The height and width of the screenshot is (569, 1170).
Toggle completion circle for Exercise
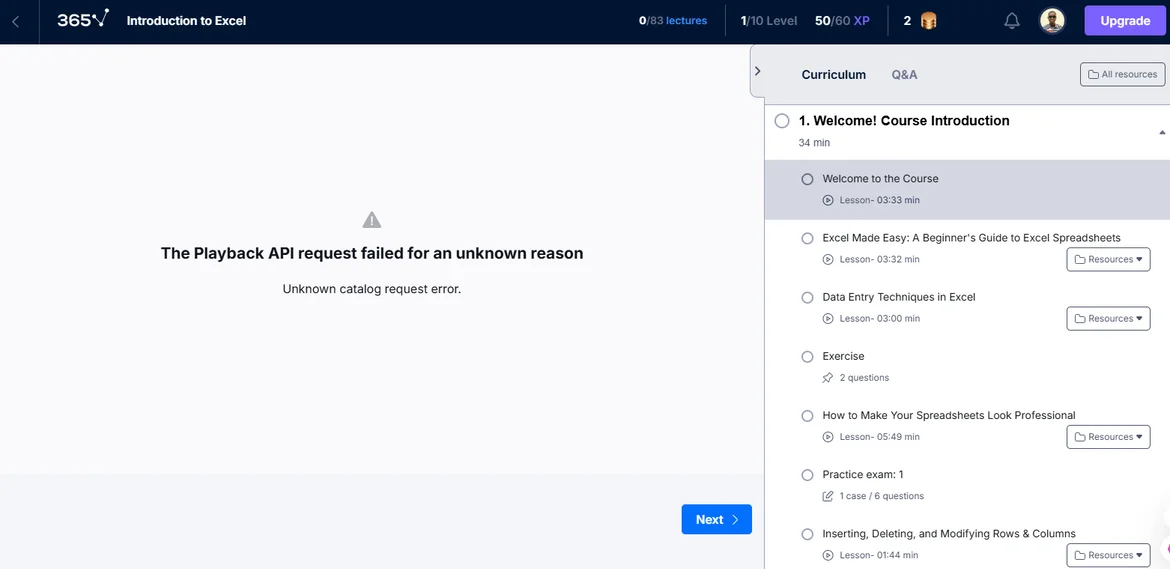807,356
